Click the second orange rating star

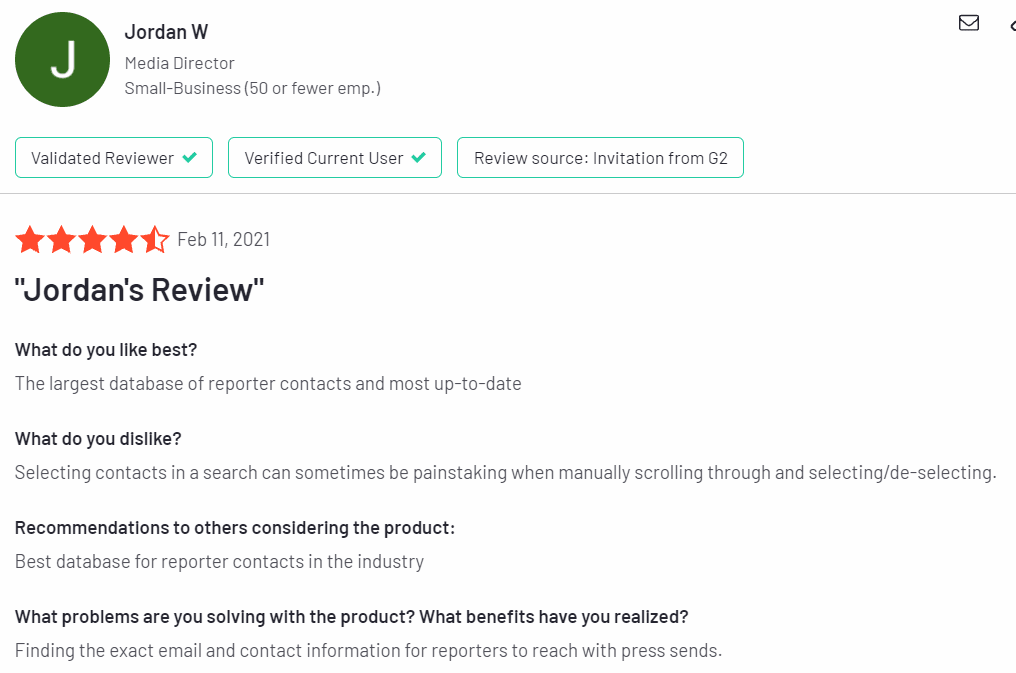[x=62, y=240]
